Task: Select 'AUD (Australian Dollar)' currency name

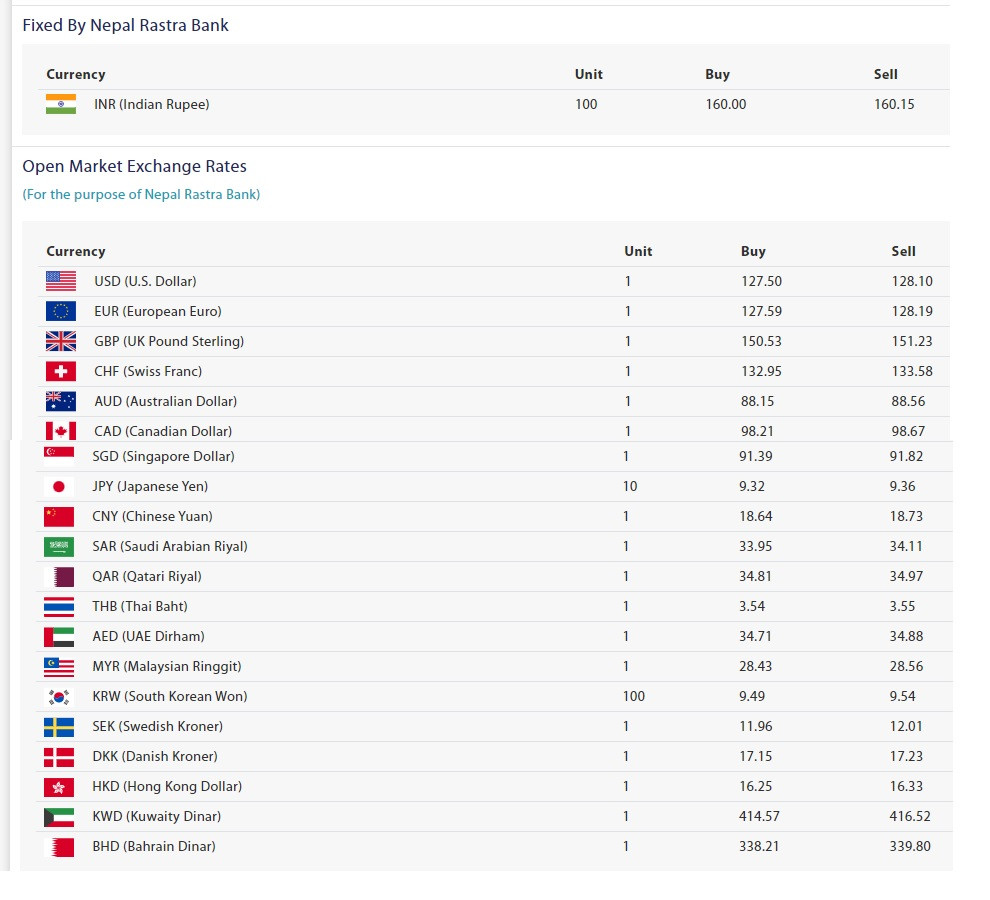Action: (165, 401)
